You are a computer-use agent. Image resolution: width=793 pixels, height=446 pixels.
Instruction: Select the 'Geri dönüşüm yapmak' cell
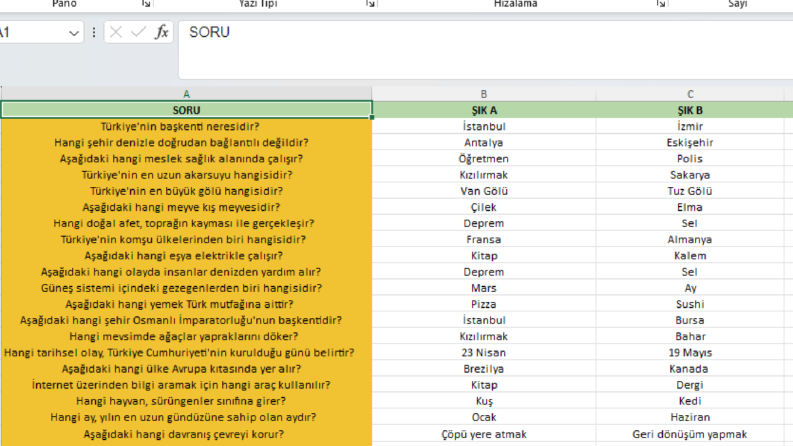(x=690, y=434)
